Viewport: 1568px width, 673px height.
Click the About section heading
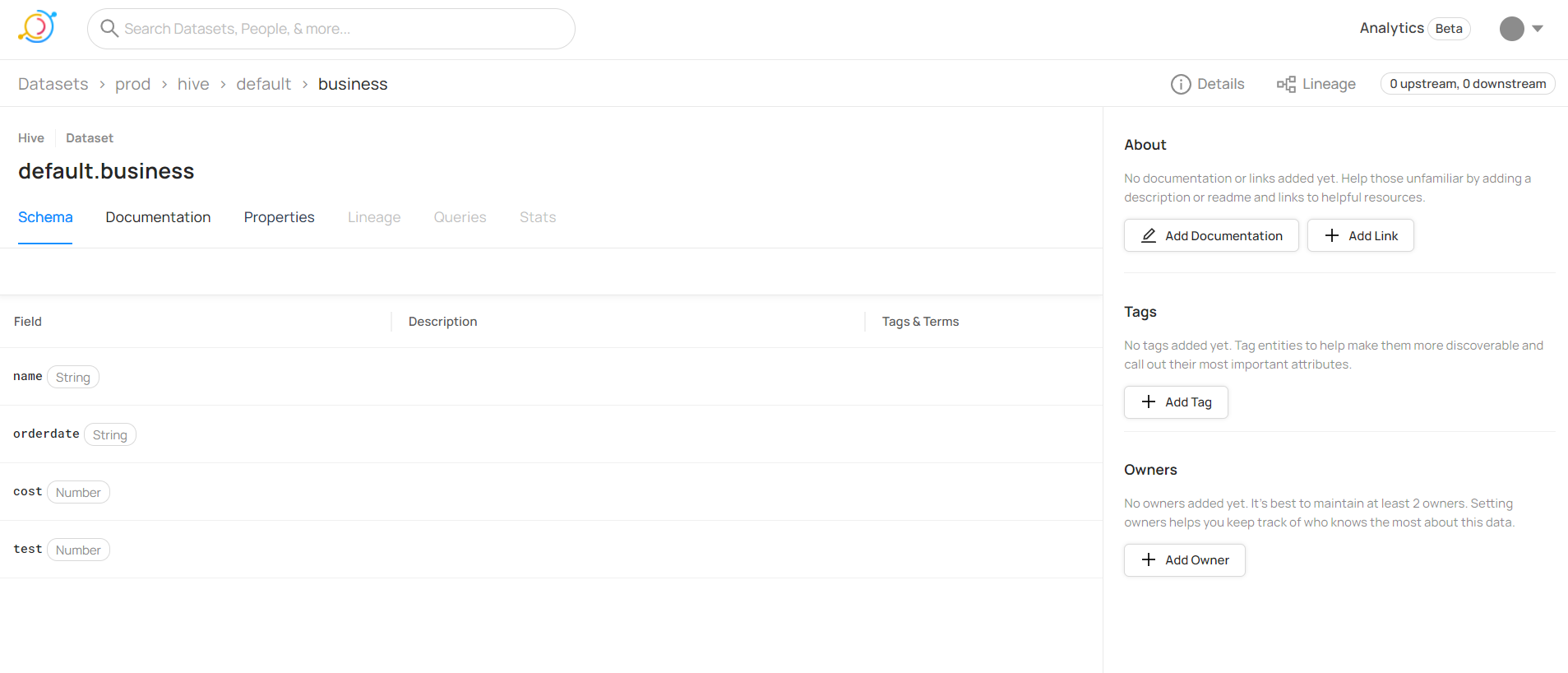[x=1145, y=145]
